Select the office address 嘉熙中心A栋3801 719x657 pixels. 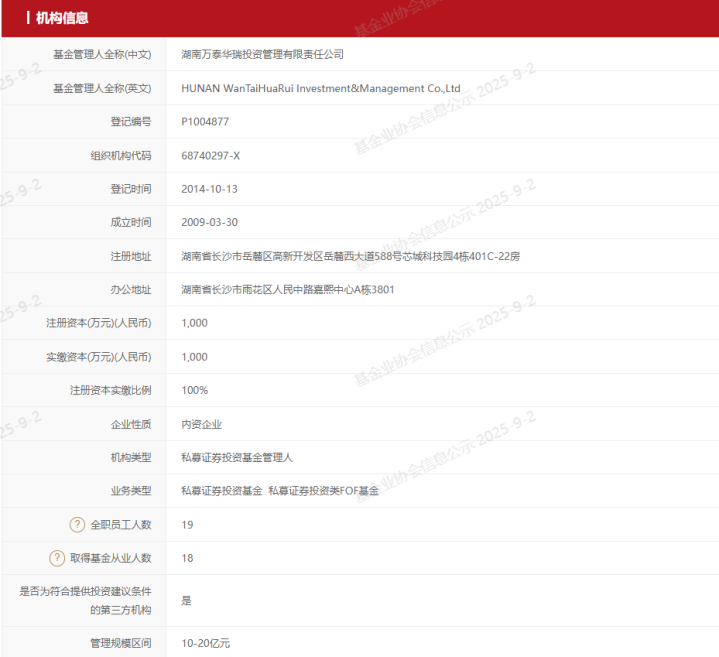coord(288,290)
